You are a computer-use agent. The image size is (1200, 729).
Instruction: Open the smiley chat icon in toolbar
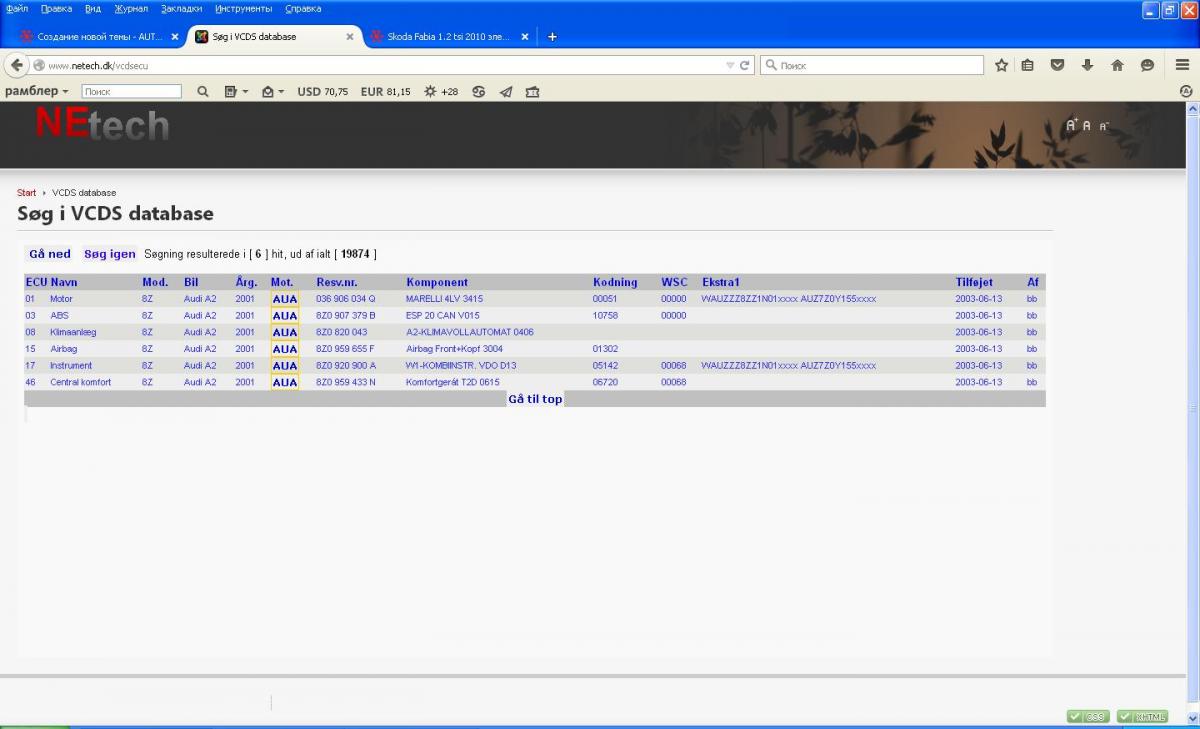click(1147, 65)
